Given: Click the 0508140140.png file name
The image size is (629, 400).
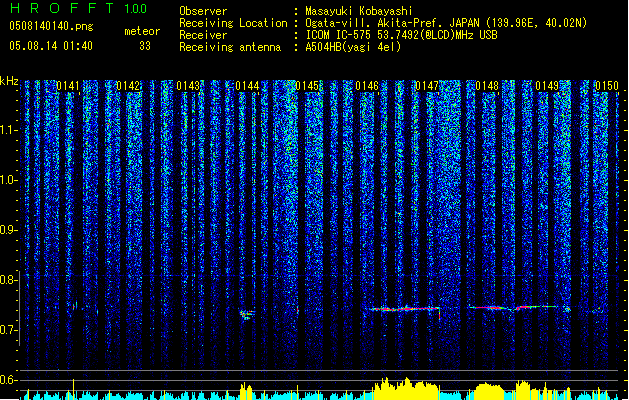Looking at the screenshot, I should 51,26.
